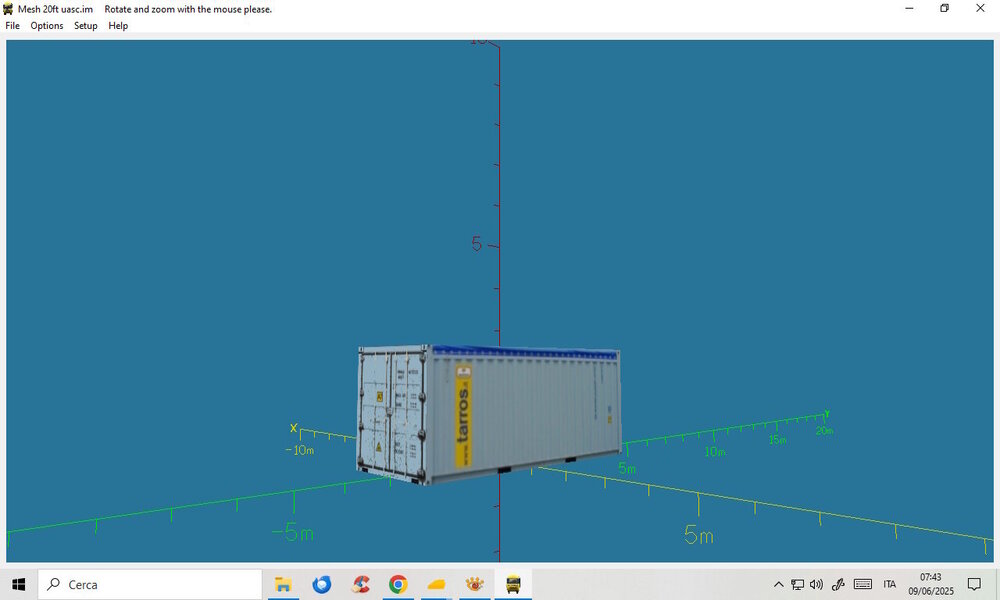This screenshot has height=600, width=1000.
Task: Open Google Chrome from taskbar
Action: (399, 584)
